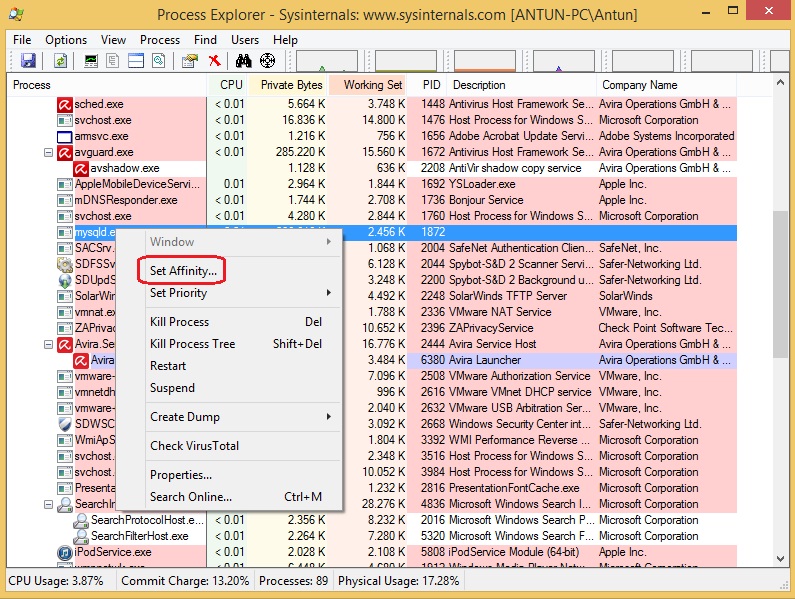Click the vertical scrollbar thumb
The height and width of the screenshot is (599, 795).
tap(780, 284)
